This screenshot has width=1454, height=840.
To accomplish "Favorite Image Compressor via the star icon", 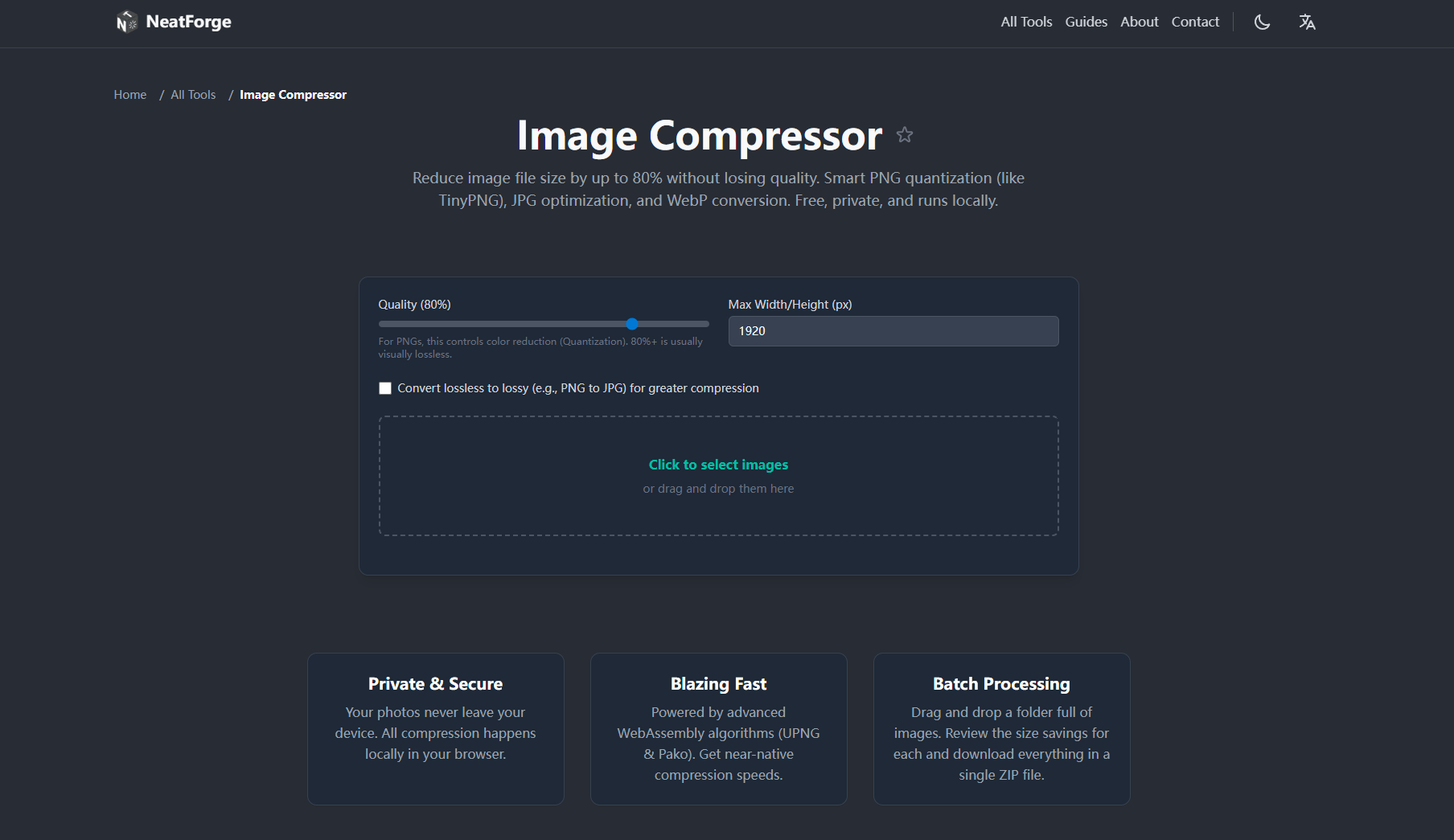I will [905, 135].
